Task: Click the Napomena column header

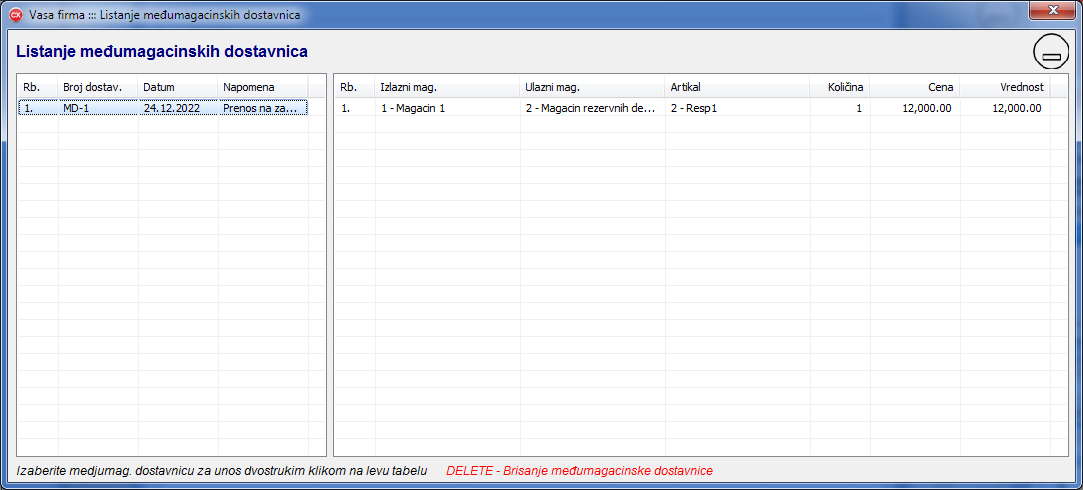Action: pos(263,87)
